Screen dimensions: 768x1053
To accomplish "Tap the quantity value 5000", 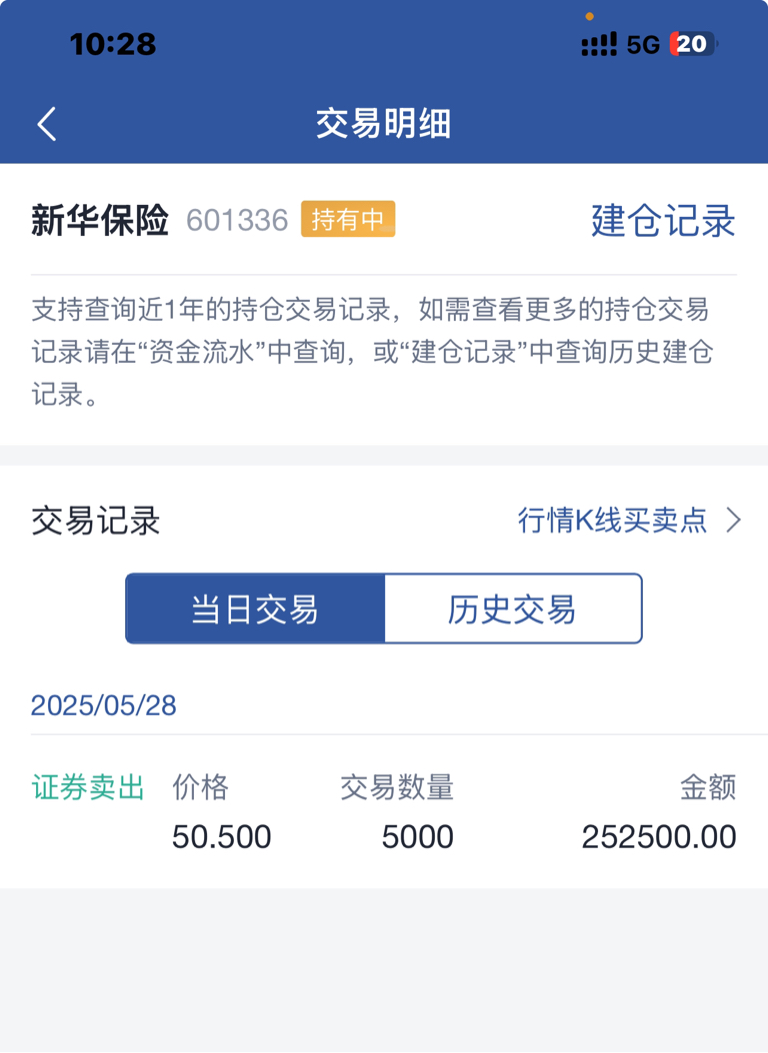I will click(418, 837).
